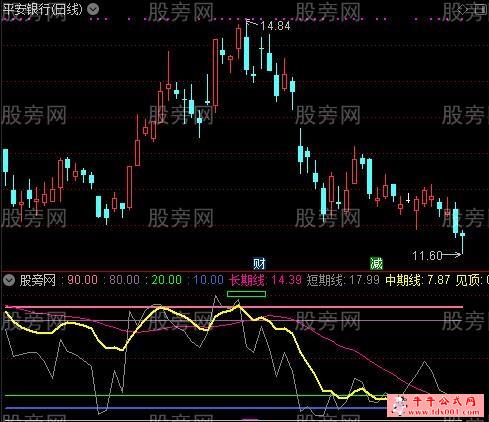Image resolution: width=489 pixels, height=422 pixels.
Task: Click the green rectangle top signal marker
Action: point(246,294)
